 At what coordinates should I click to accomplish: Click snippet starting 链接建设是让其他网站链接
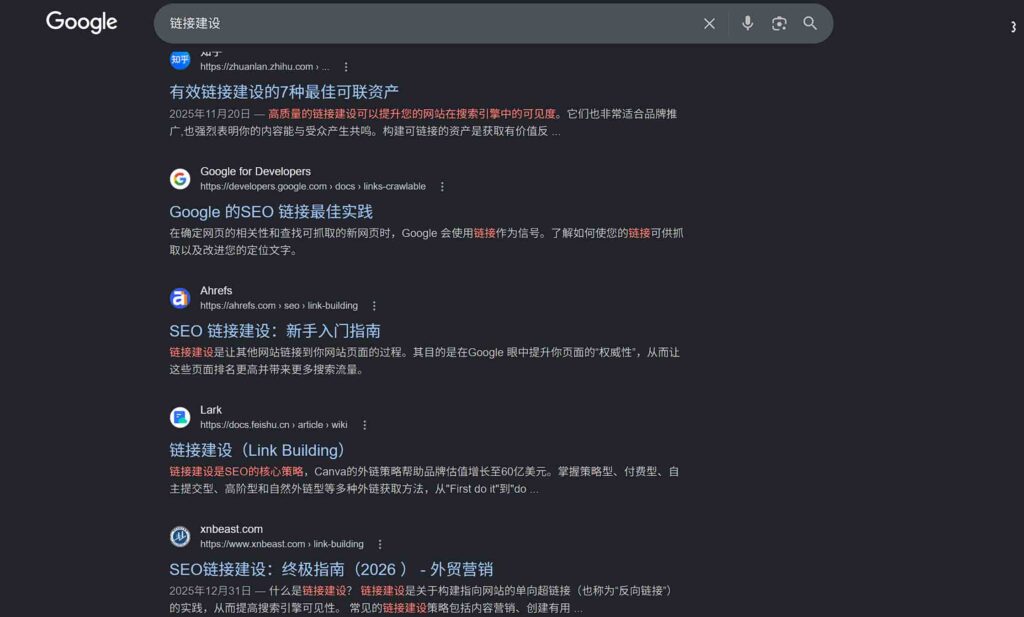424,360
